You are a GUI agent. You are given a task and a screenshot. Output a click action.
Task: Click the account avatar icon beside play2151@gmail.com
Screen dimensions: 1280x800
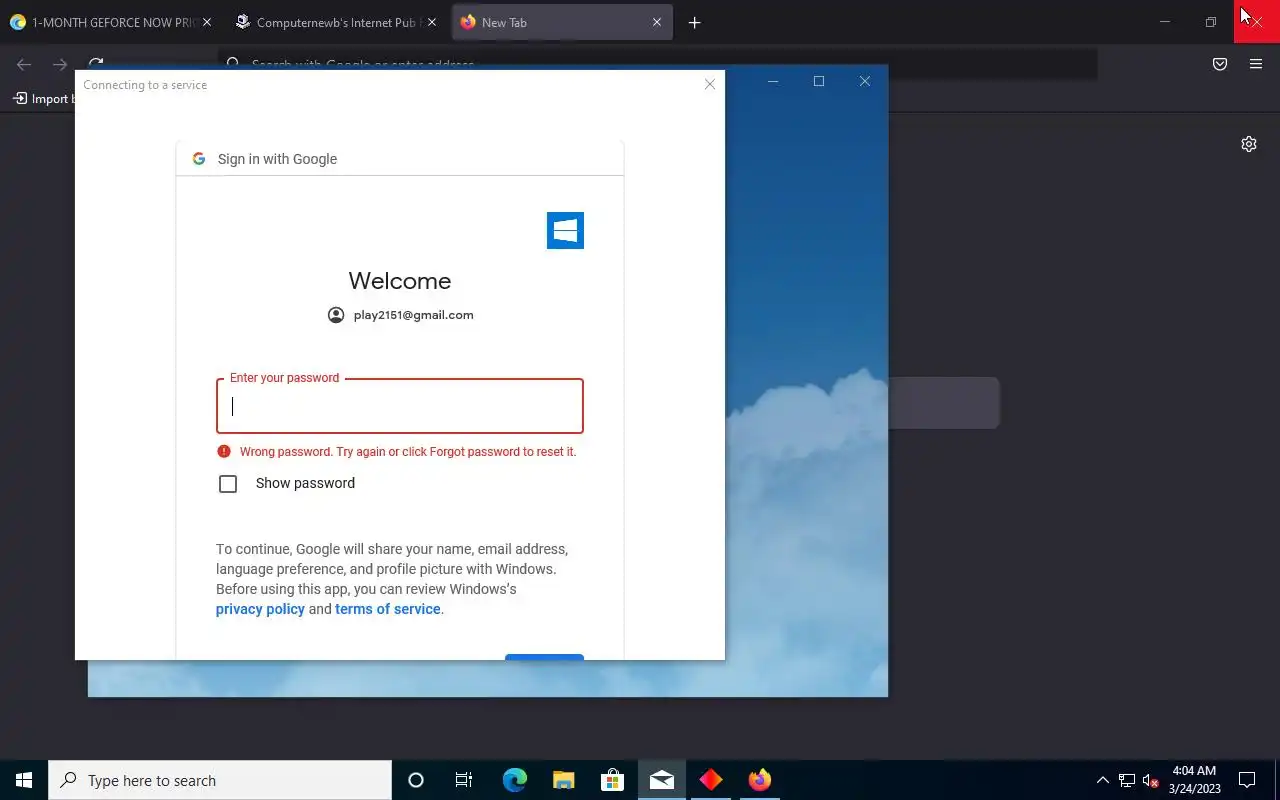point(336,315)
